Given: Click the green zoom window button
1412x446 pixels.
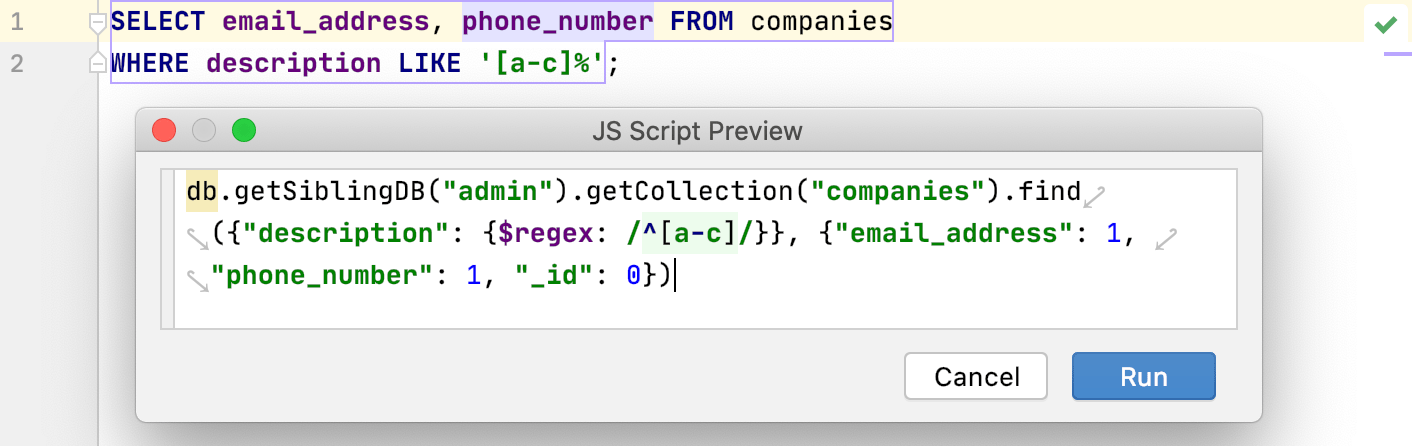Looking at the screenshot, I should click(x=244, y=130).
